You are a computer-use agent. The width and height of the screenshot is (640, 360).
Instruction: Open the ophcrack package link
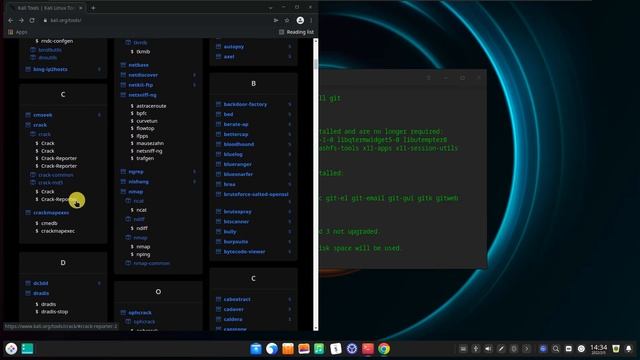[140, 313]
